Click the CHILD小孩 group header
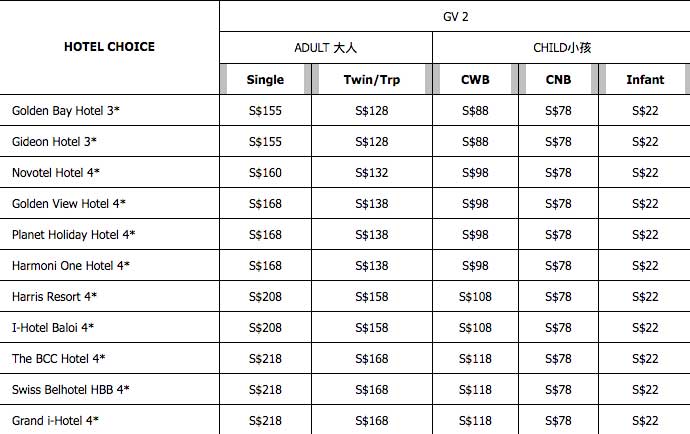Screen dimensions: 690x434 (561, 48)
